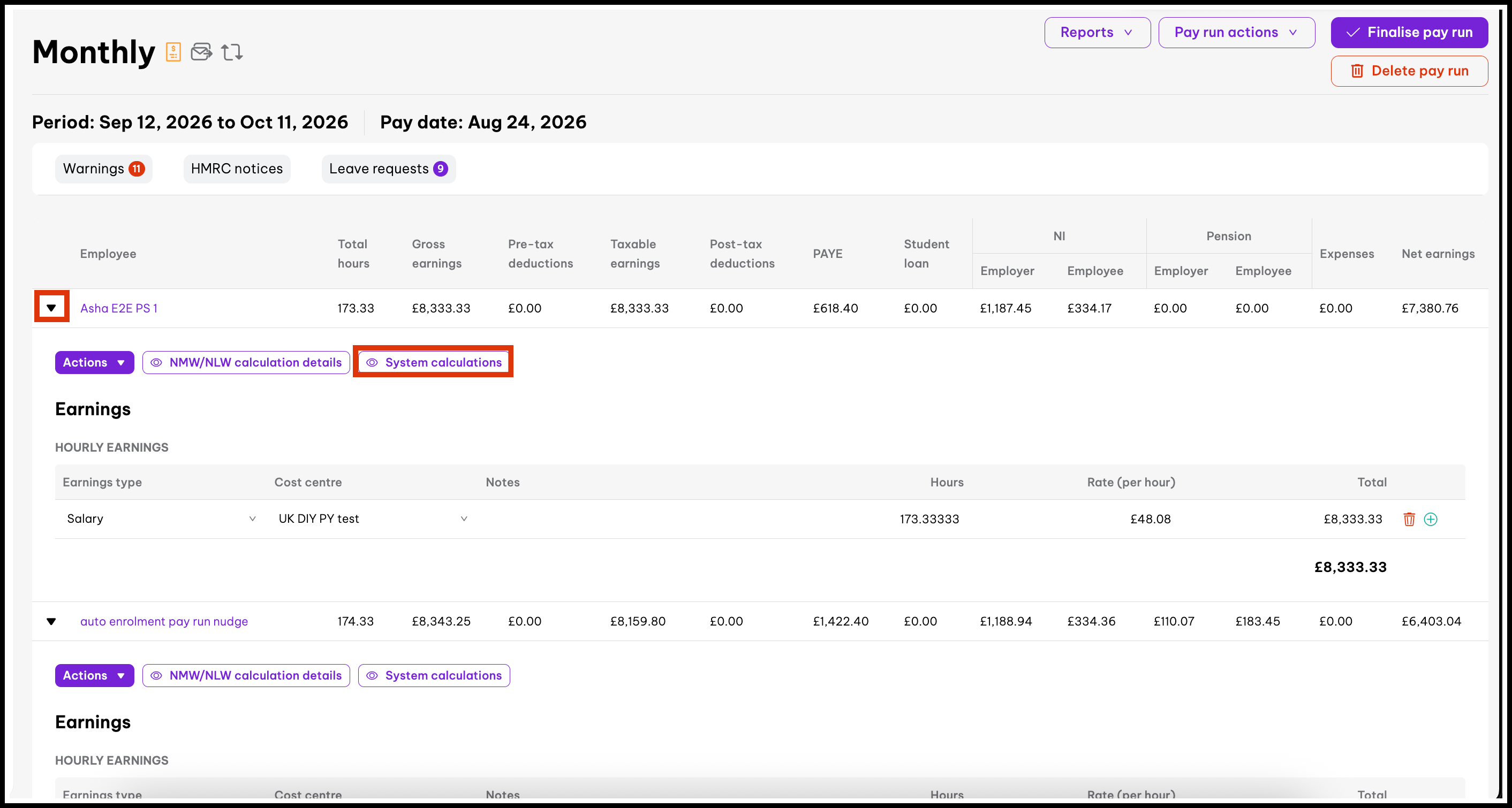1512x808 pixels.
Task: Open Actions menu for Asha E2E PS 1
Action: tap(94, 363)
